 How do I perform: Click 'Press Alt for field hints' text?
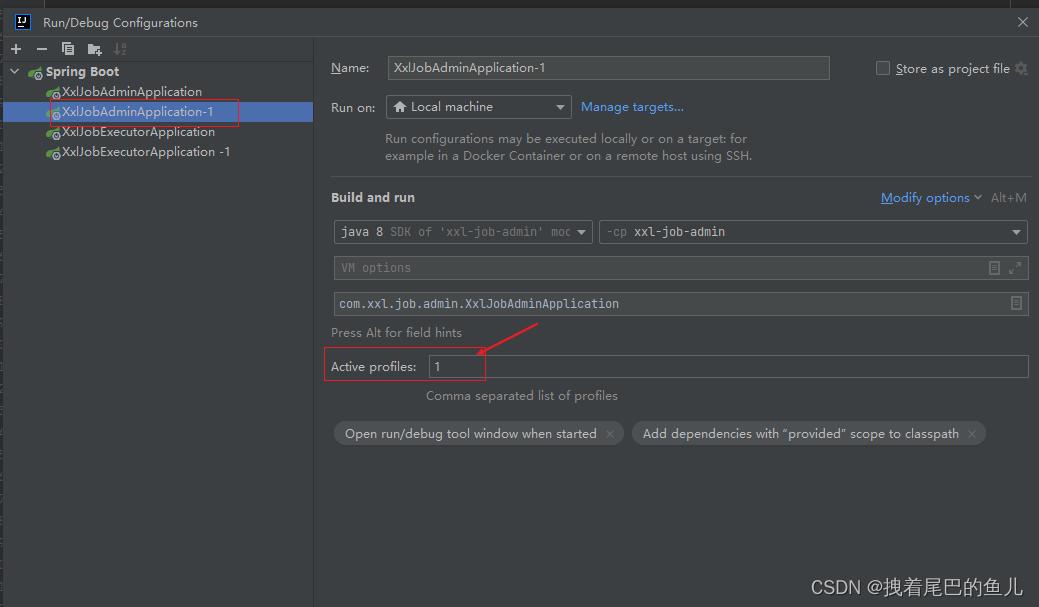[396, 333]
